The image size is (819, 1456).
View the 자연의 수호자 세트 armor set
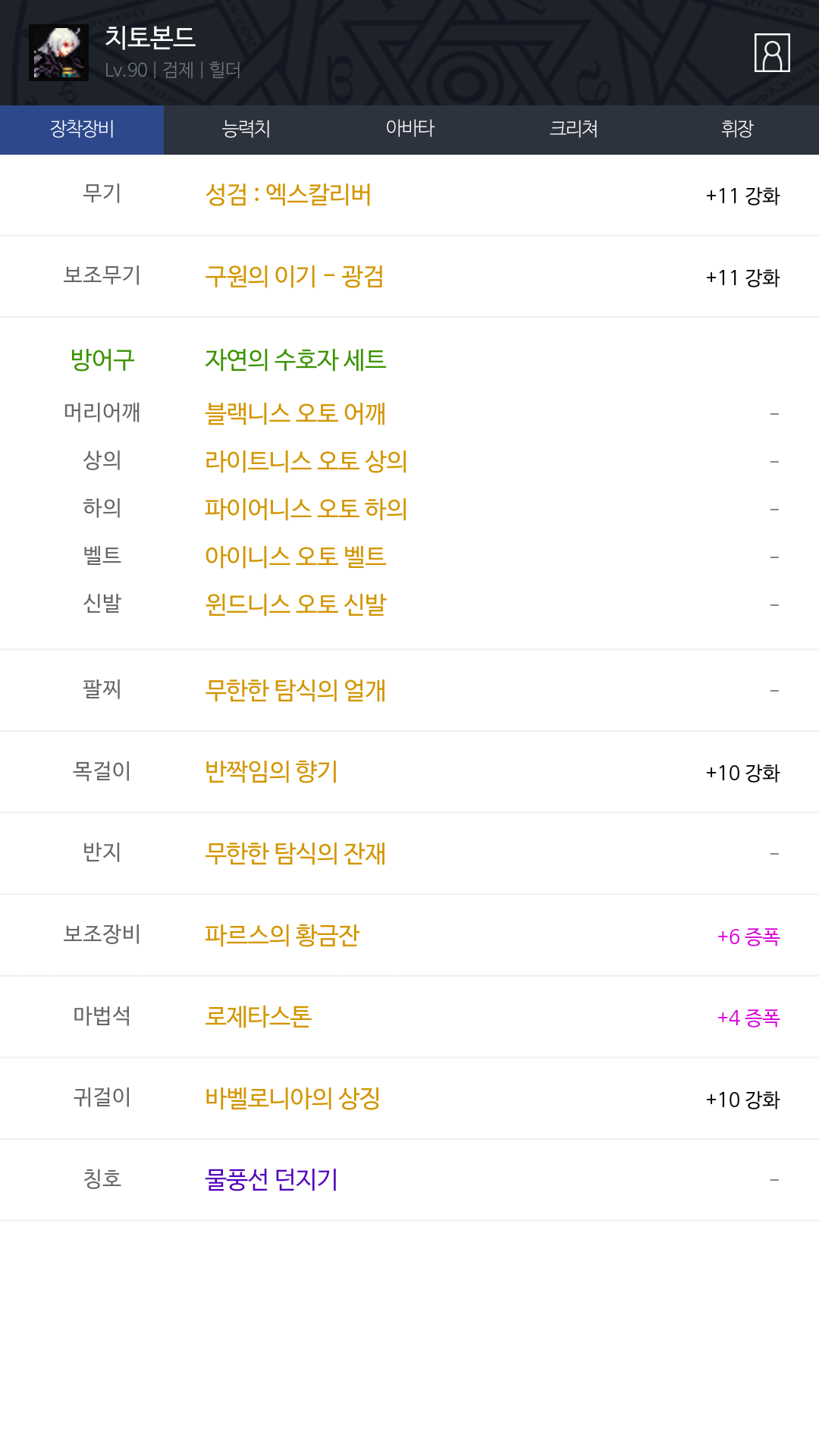tap(296, 359)
